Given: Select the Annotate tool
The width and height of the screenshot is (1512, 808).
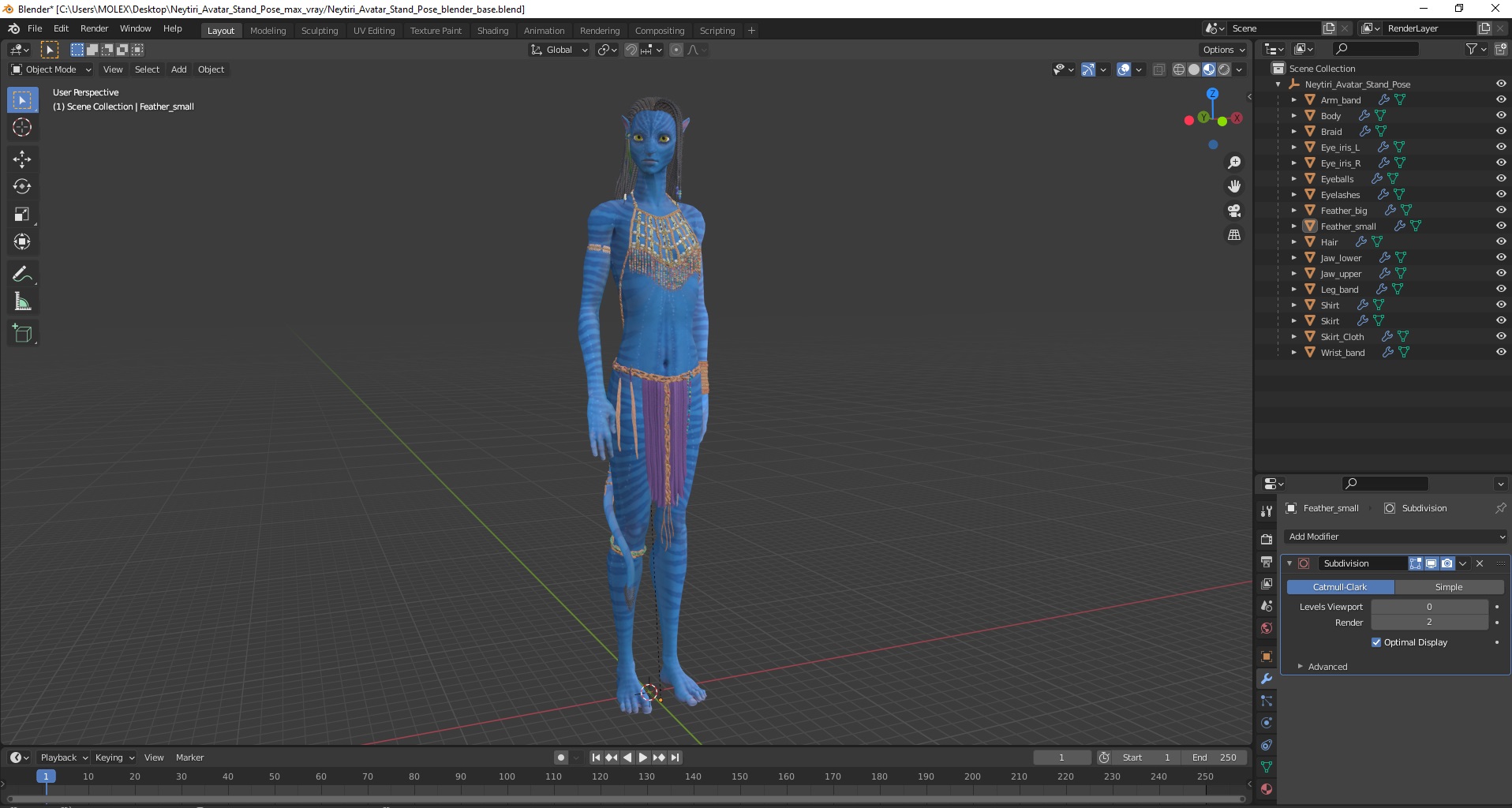Looking at the screenshot, I should pos(22,275).
